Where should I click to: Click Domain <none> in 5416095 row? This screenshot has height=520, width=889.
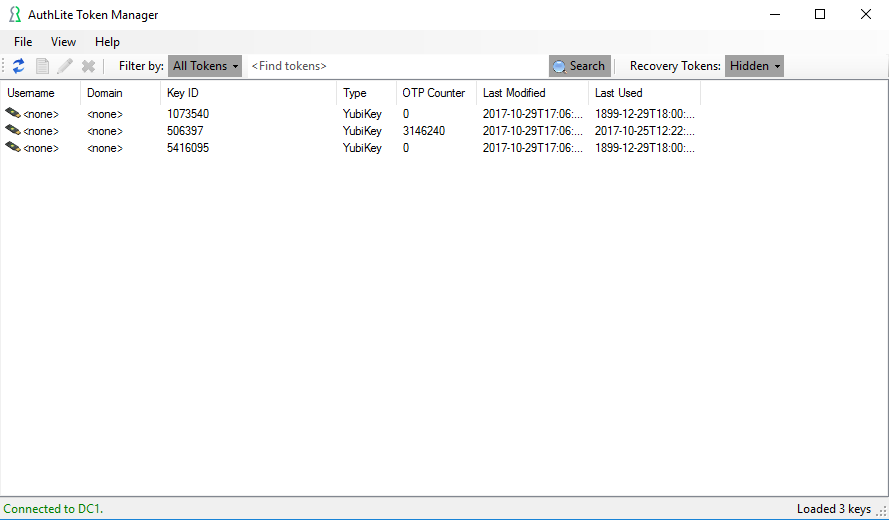click(105, 148)
